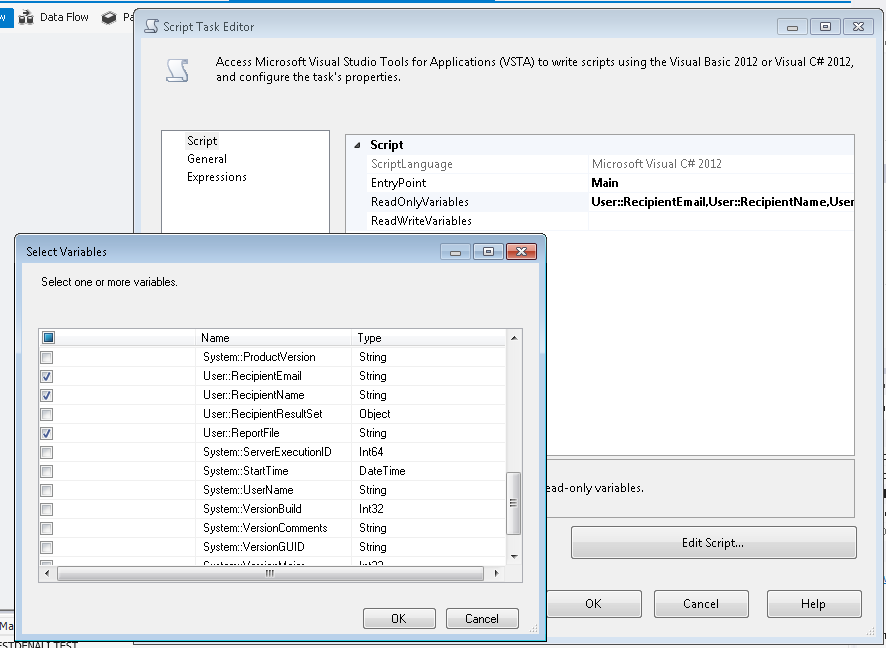
Task: Check the User::RecipientResultSet checkbox
Action: pyautogui.click(x=47, y=414)
